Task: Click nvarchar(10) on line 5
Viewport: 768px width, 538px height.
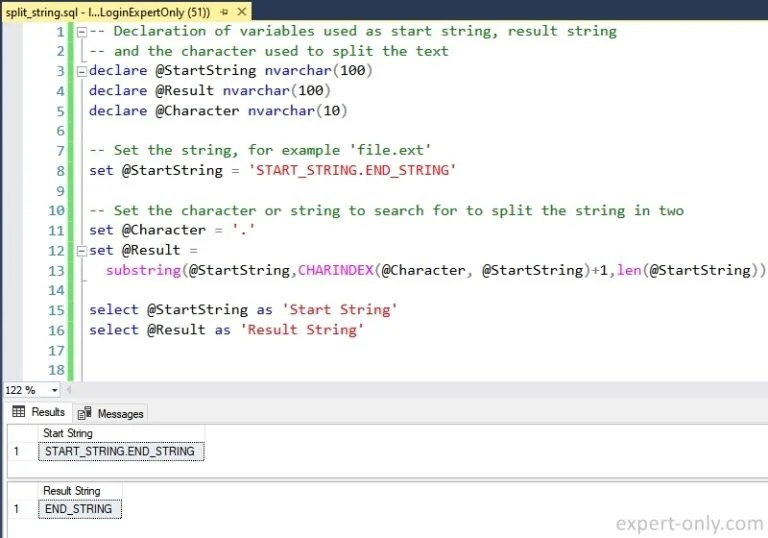Action: (x=297, y=111)
